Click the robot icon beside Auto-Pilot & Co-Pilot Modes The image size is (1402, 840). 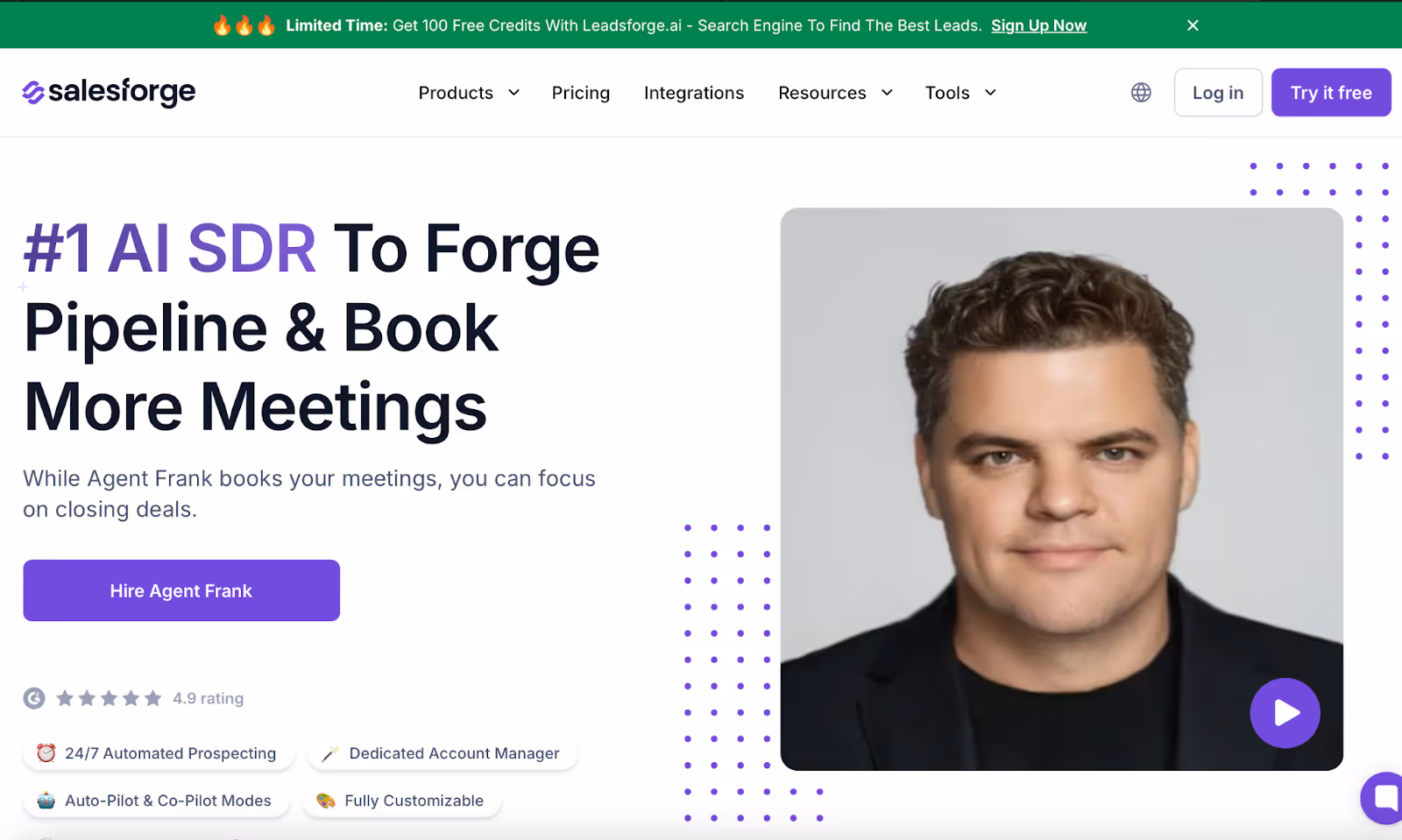46,800
